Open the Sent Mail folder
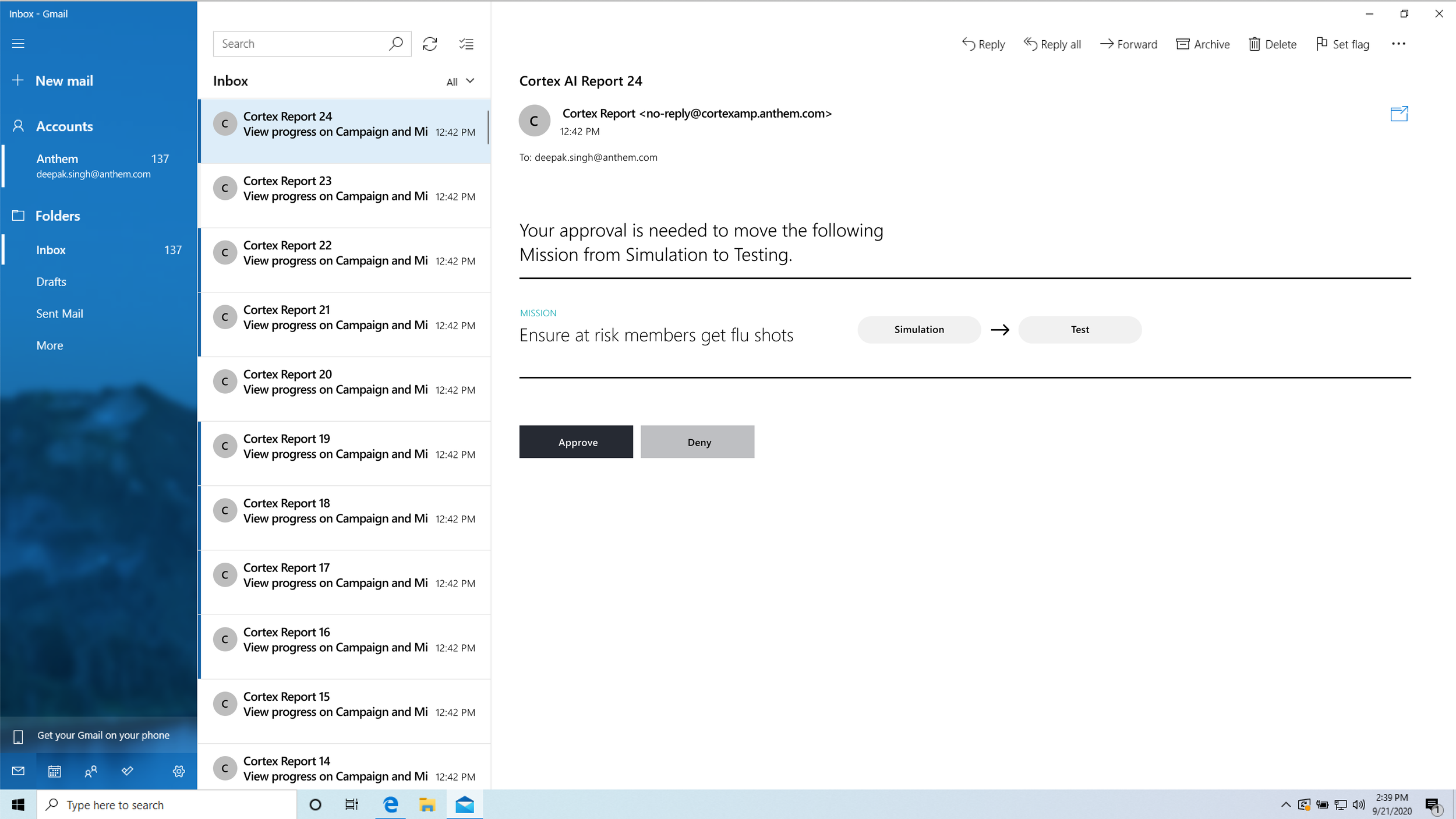The width and height of the screenshot is (1456, 819). pyautogui.click(x=59, y=314)
